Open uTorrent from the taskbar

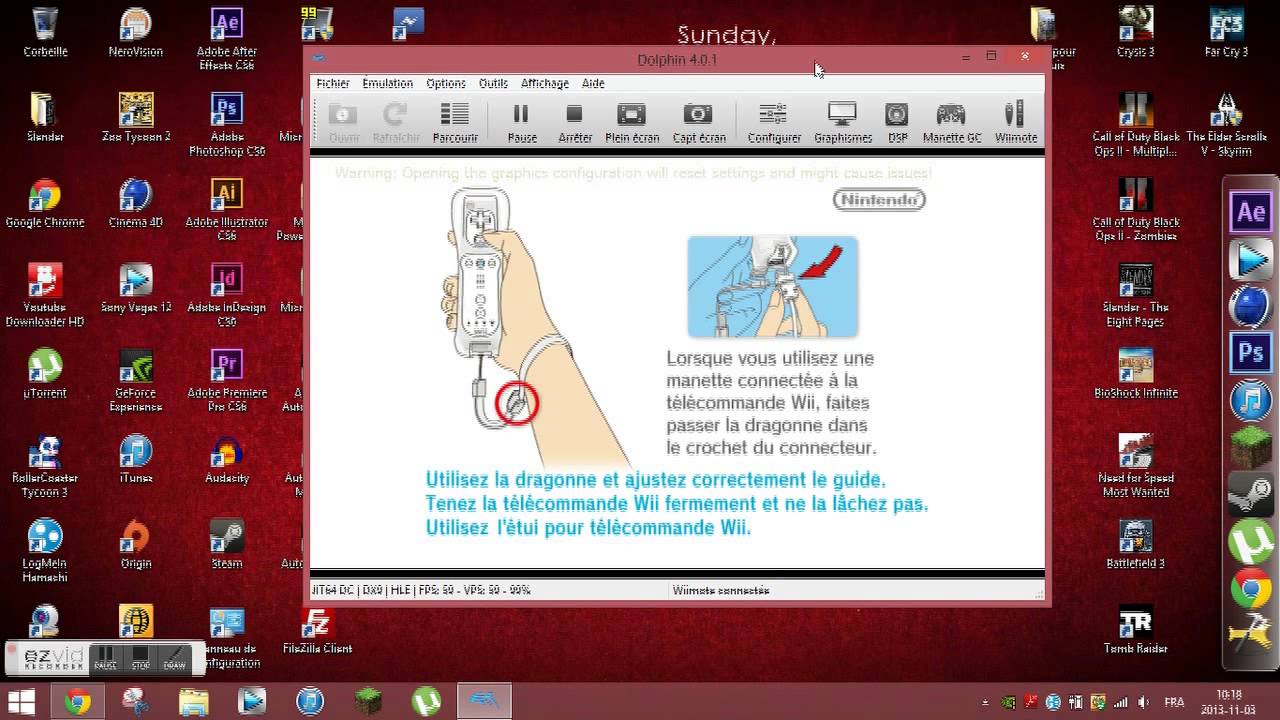[427, 701]
